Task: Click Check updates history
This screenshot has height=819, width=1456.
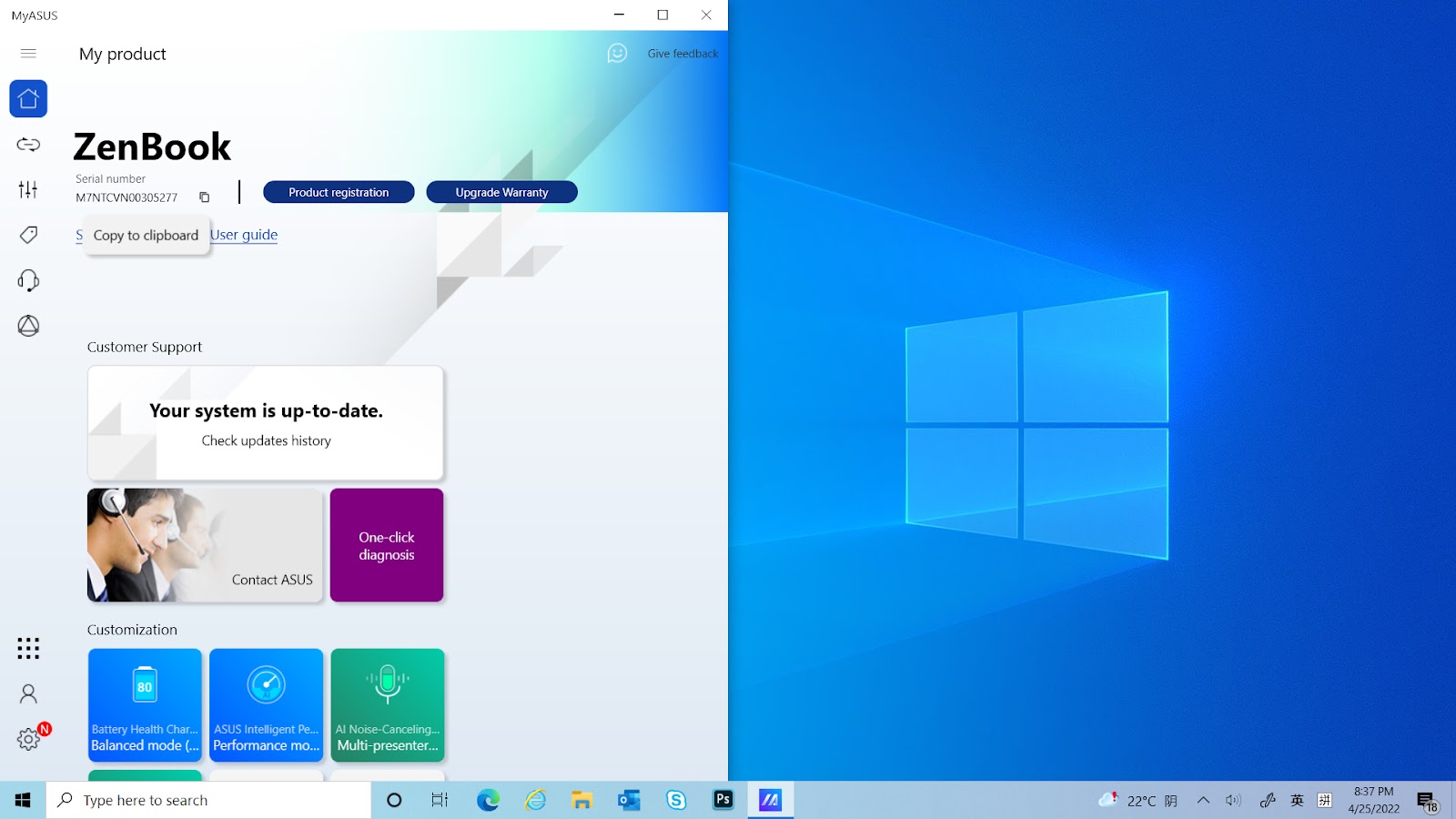Action: point(267,440)
